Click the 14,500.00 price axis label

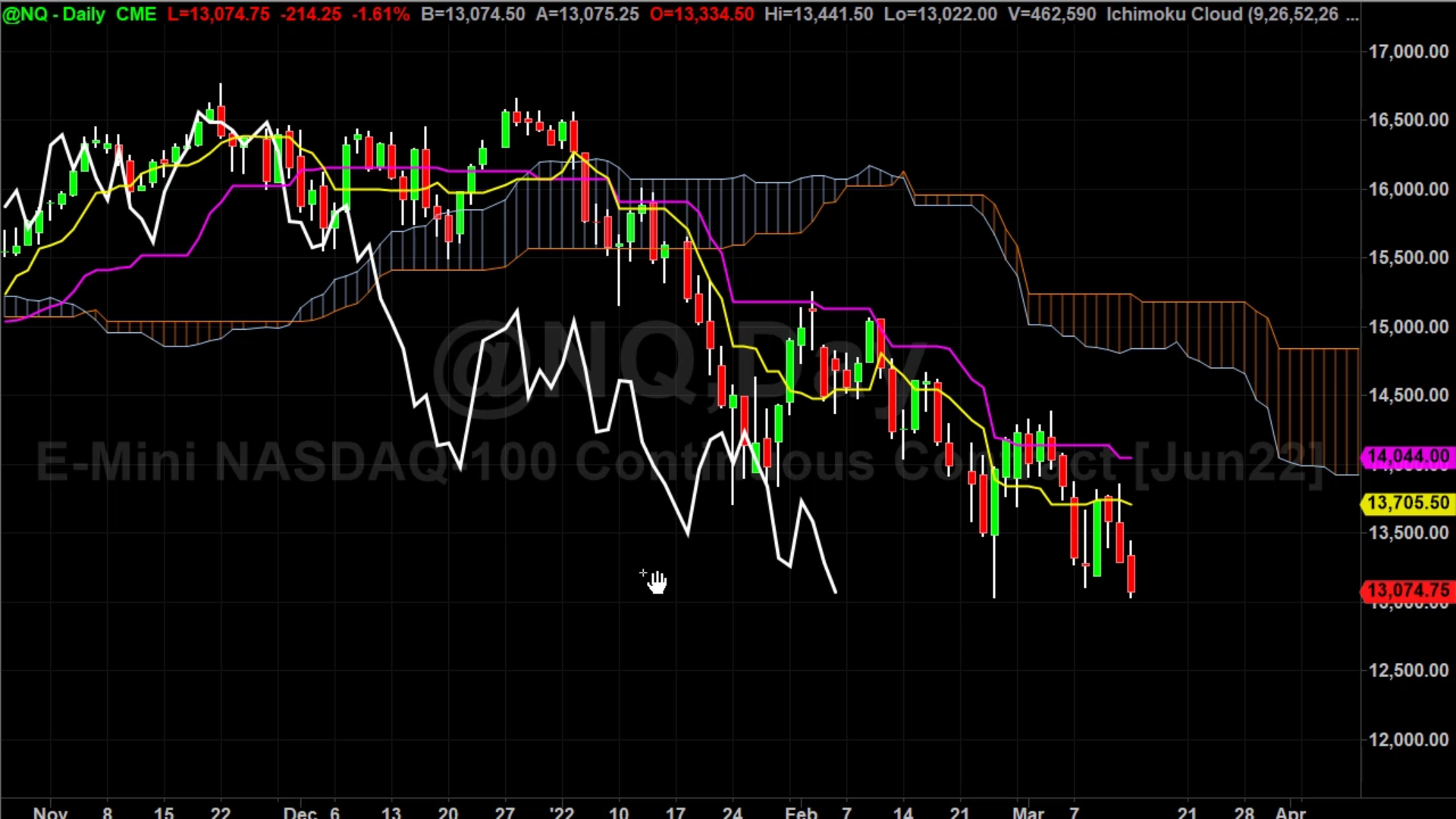coord(1408,395)
